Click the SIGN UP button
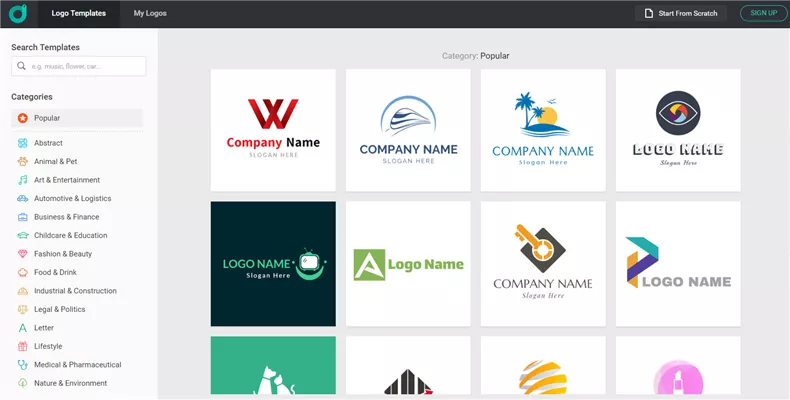790x400 pixels. pos(763,13)
